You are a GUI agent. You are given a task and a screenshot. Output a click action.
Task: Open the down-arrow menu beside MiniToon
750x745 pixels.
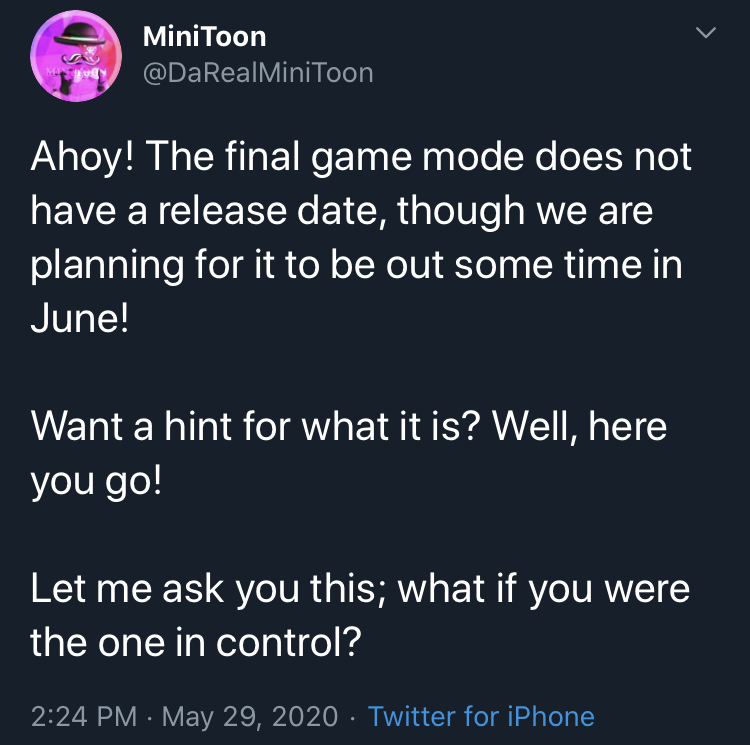tap(706, 33)
